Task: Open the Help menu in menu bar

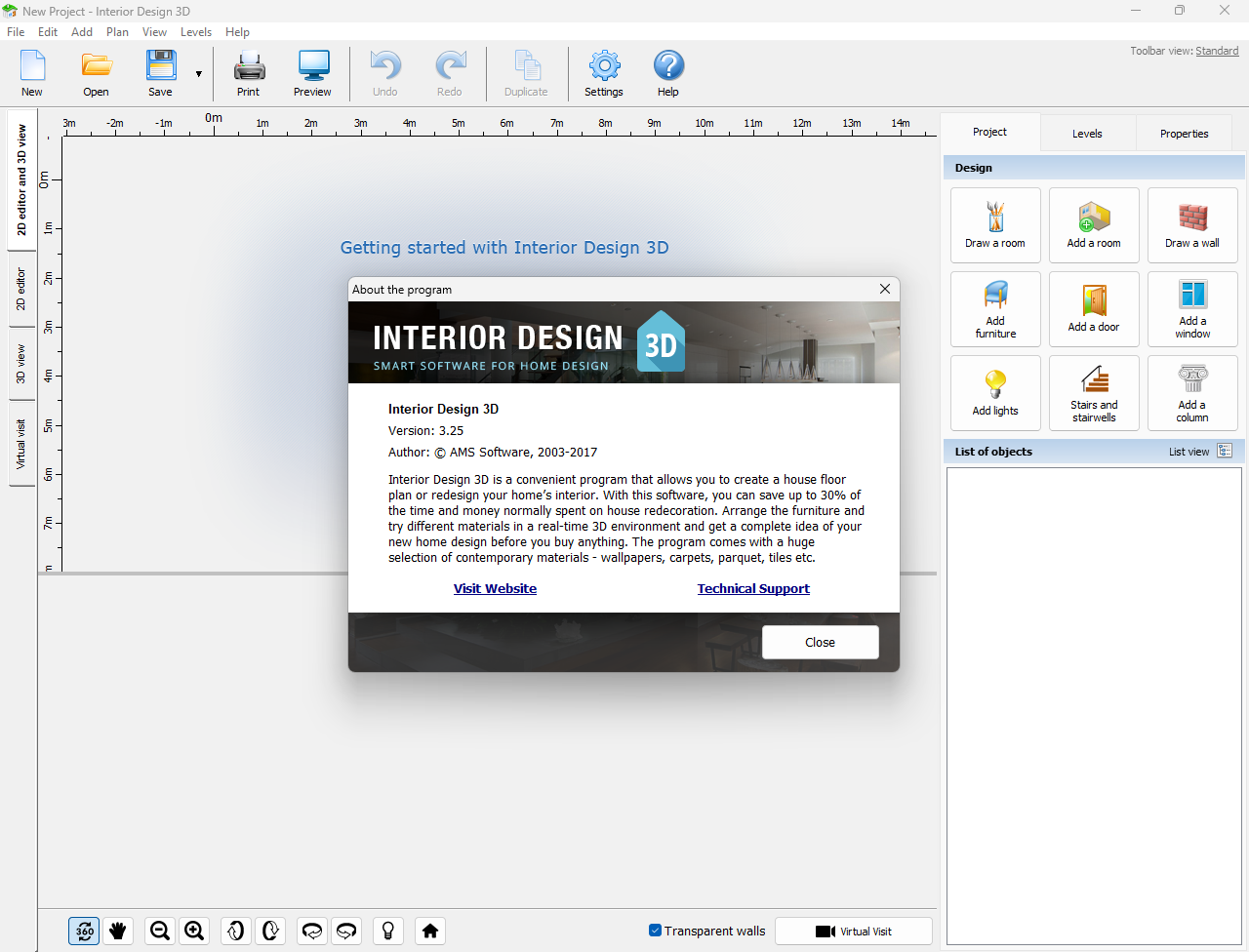Action: [237, 32]
